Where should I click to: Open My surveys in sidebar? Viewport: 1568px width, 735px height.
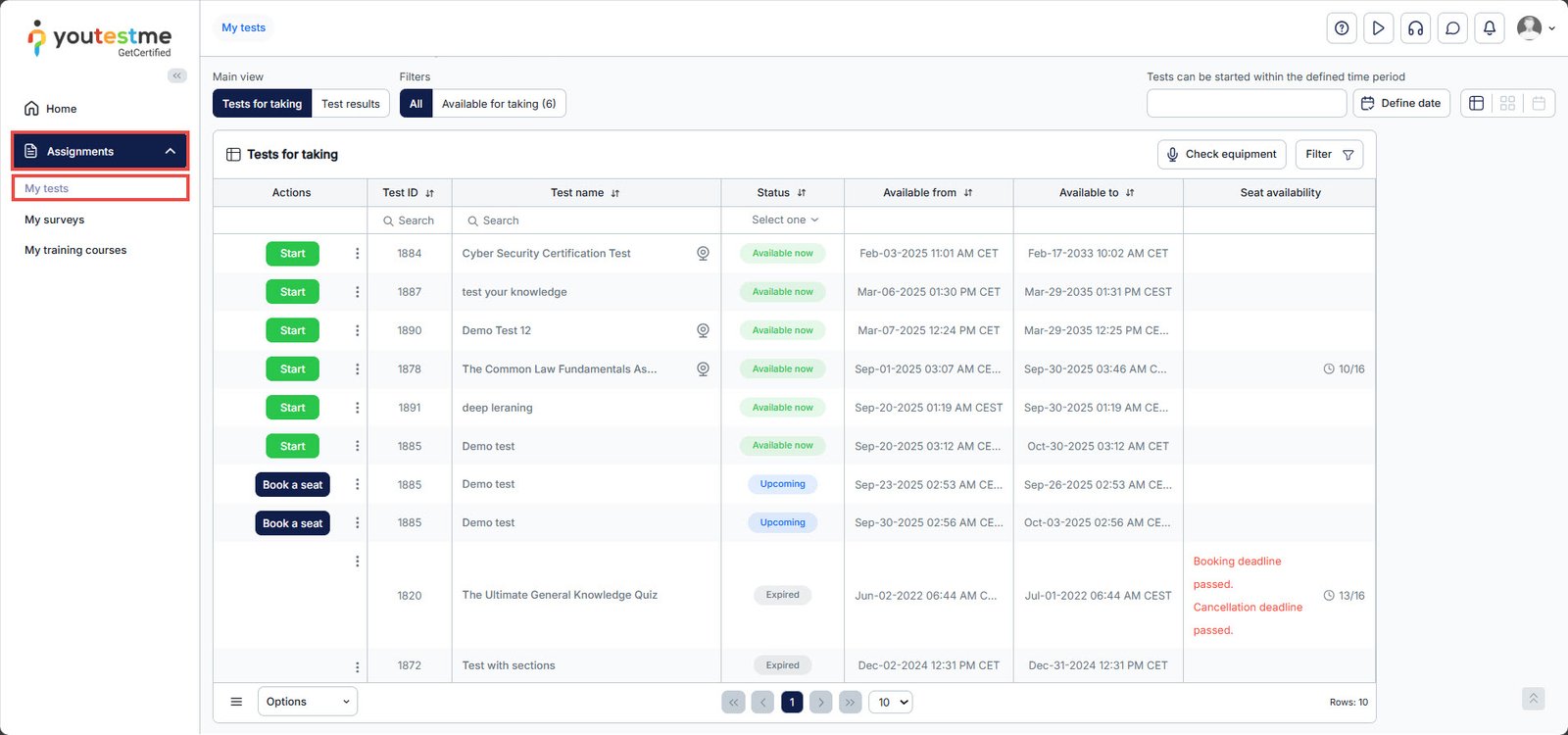coord(55,220)
